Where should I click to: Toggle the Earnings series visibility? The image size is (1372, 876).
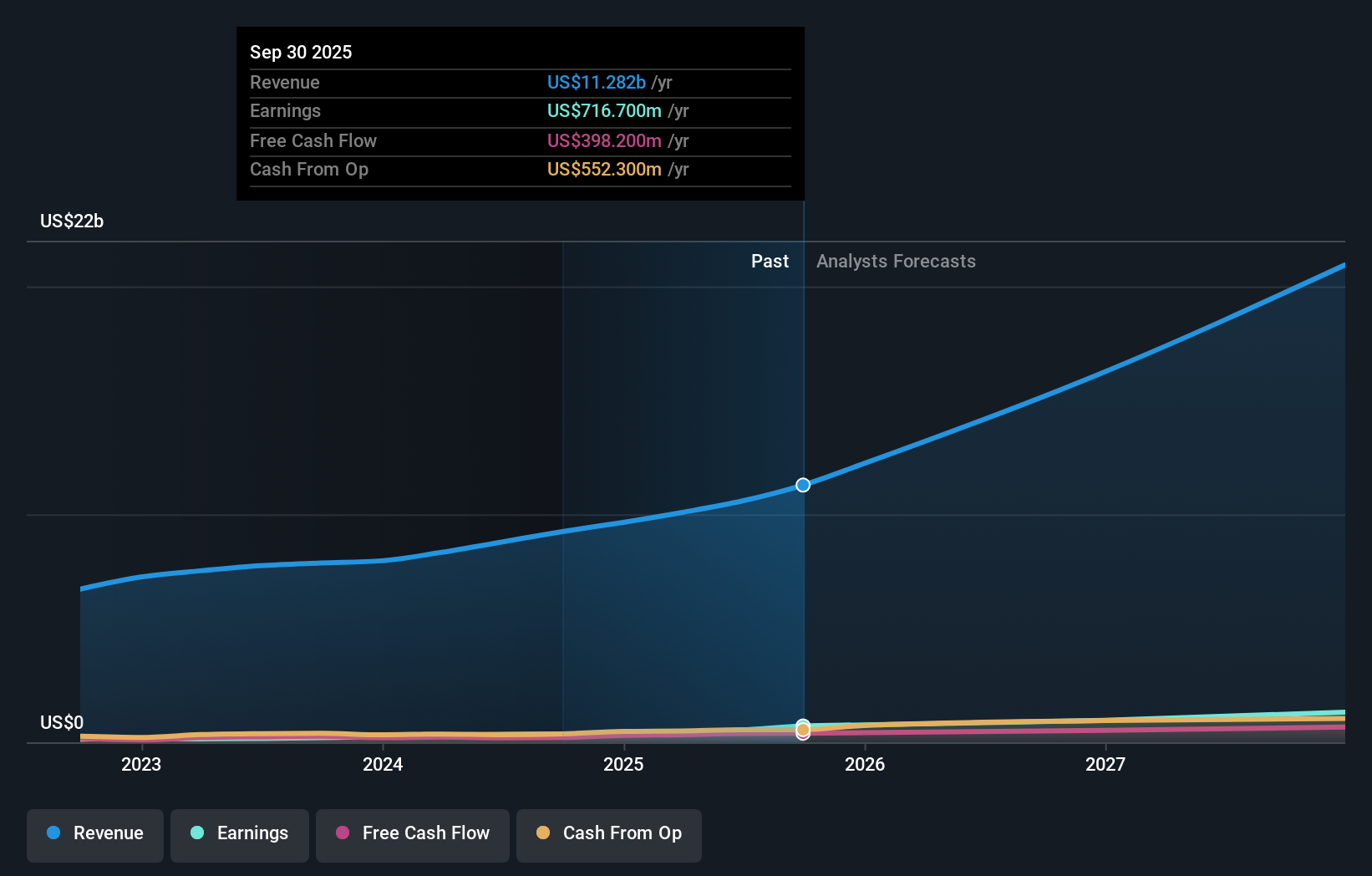[x=239, y=835]
